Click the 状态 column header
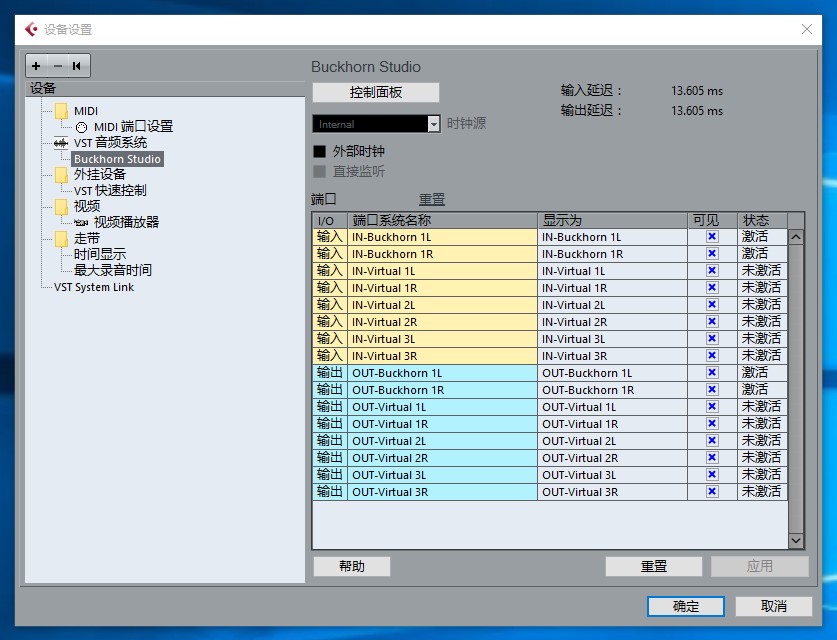The image size is (837, 640). tap(762, 220)
